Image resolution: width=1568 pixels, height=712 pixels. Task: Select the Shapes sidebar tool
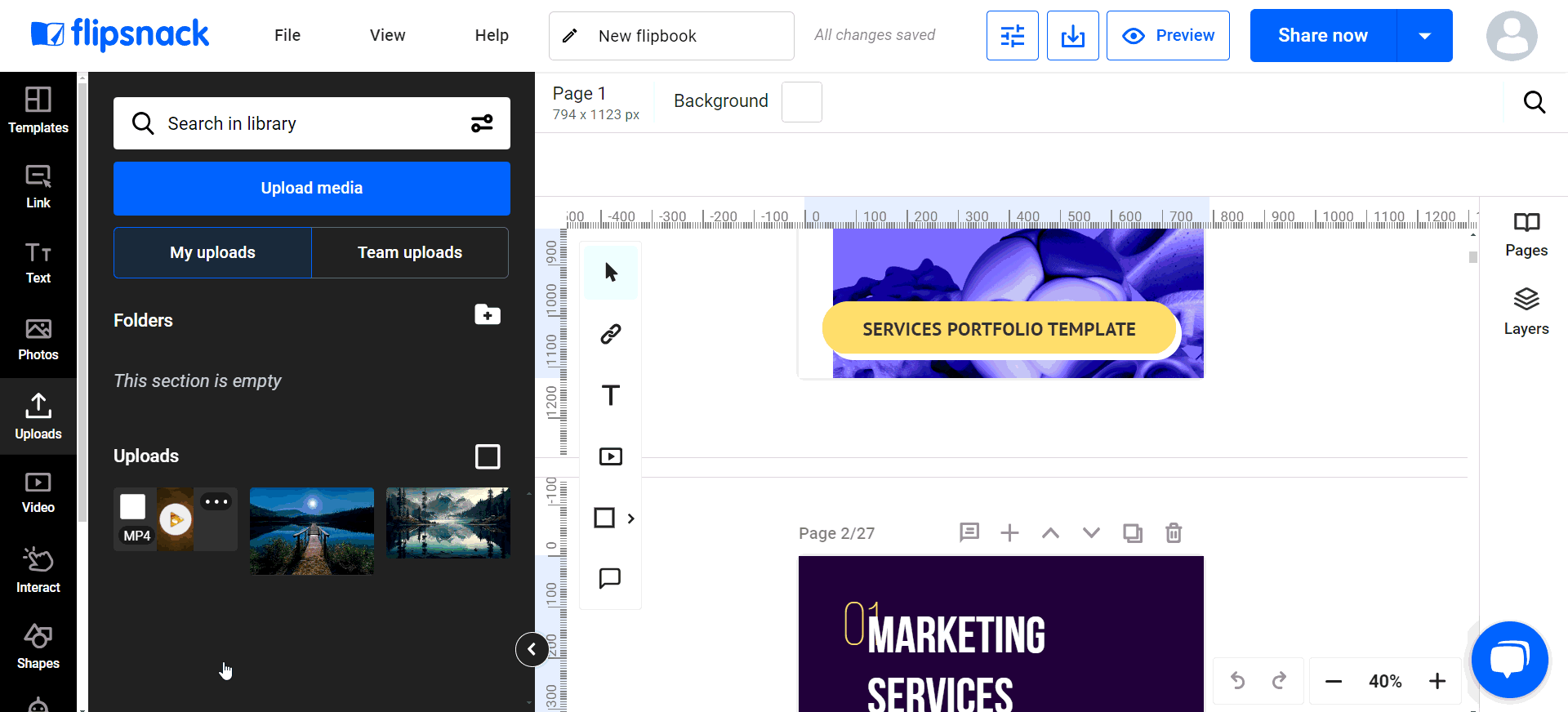(x=38, y=647)
